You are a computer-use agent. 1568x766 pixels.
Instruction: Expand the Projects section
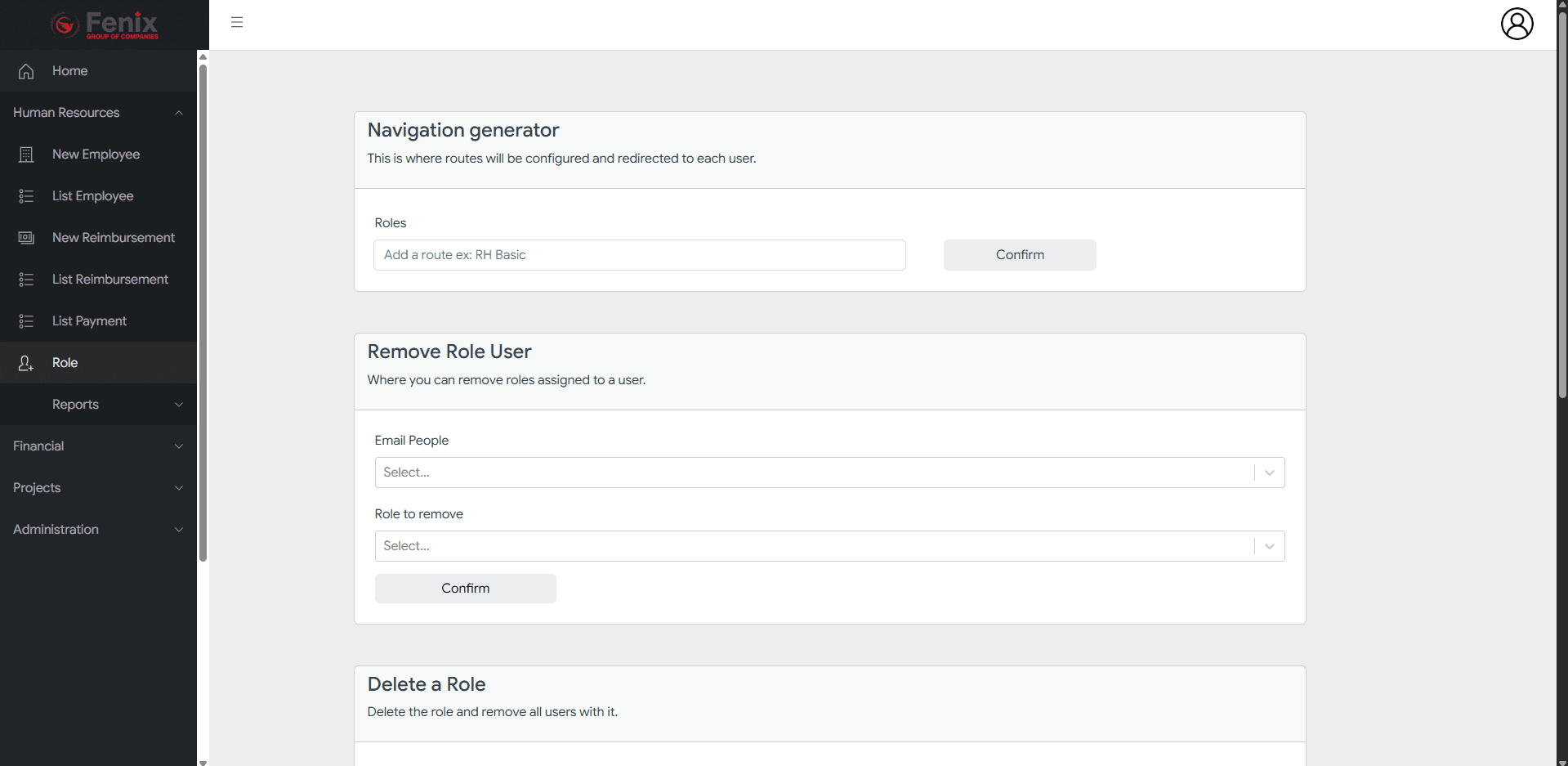98,488
